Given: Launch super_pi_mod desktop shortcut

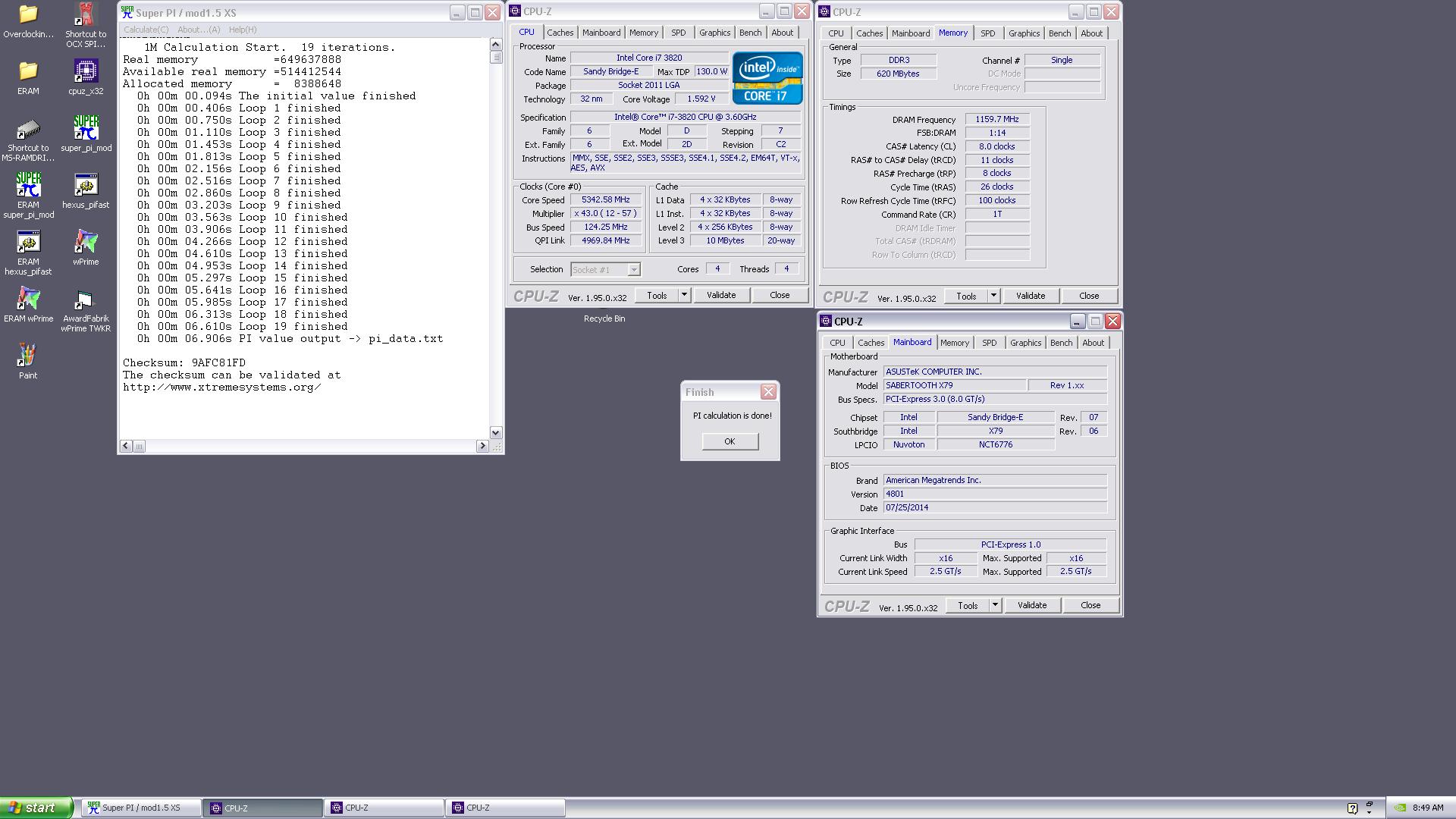Looking at the screenshot, I should coord(86,134).
